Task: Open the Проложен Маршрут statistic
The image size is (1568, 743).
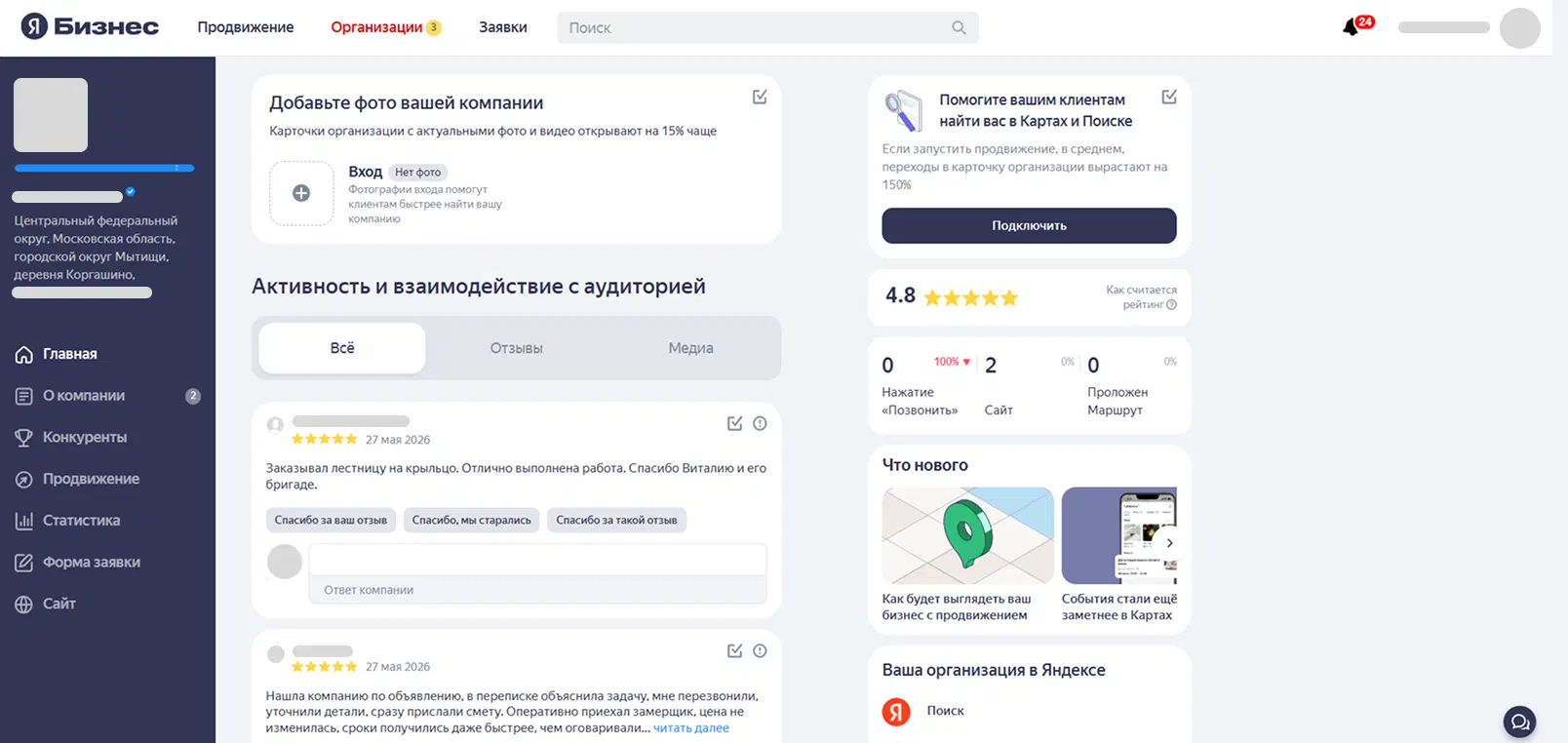Action: coord(1132,386)
